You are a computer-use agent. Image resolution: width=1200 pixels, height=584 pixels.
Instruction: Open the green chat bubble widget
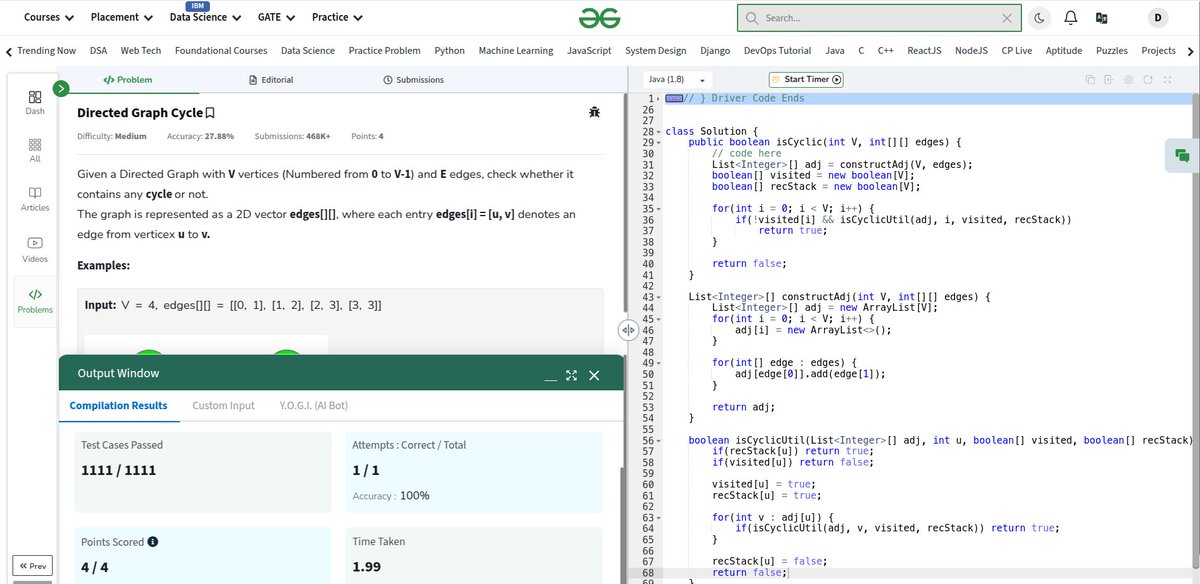tap(1182, 156)
